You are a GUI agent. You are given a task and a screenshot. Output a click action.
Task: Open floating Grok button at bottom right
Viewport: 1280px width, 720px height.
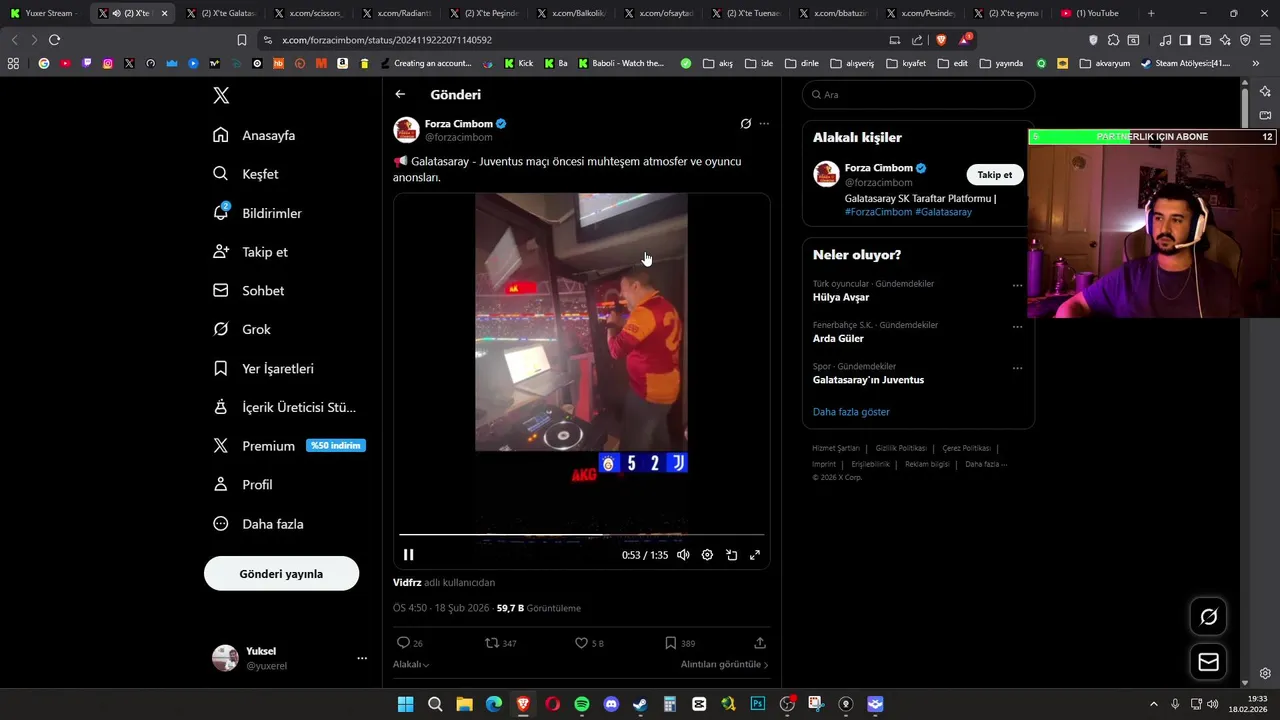pos(1209,617)
